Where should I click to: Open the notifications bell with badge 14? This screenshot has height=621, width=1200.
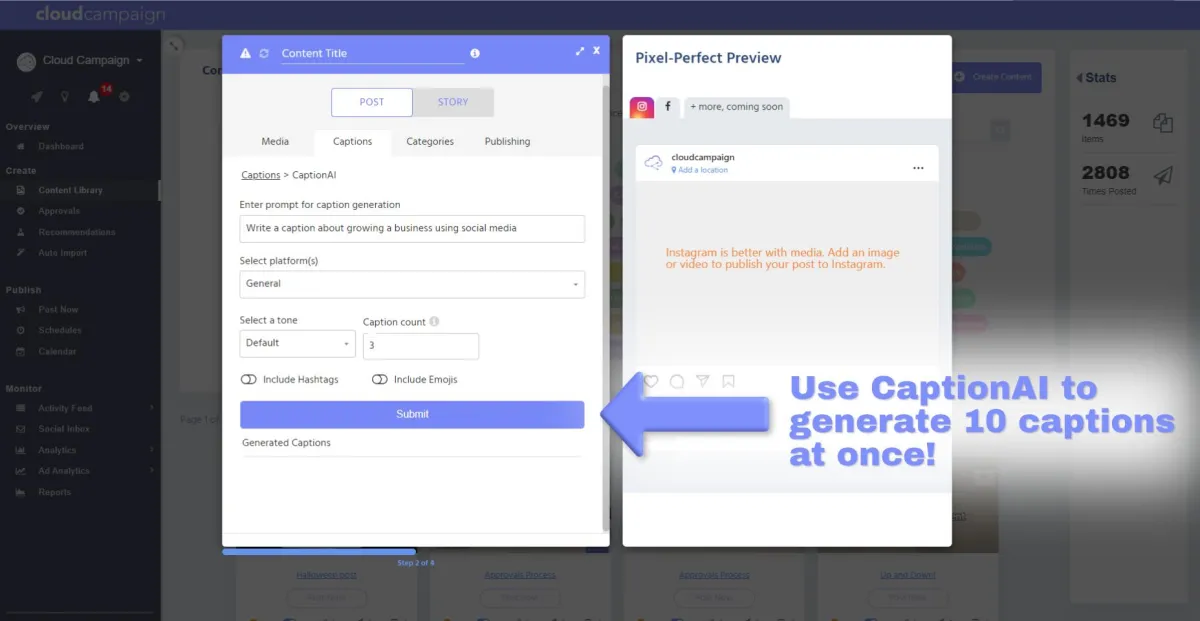point(94,96)
